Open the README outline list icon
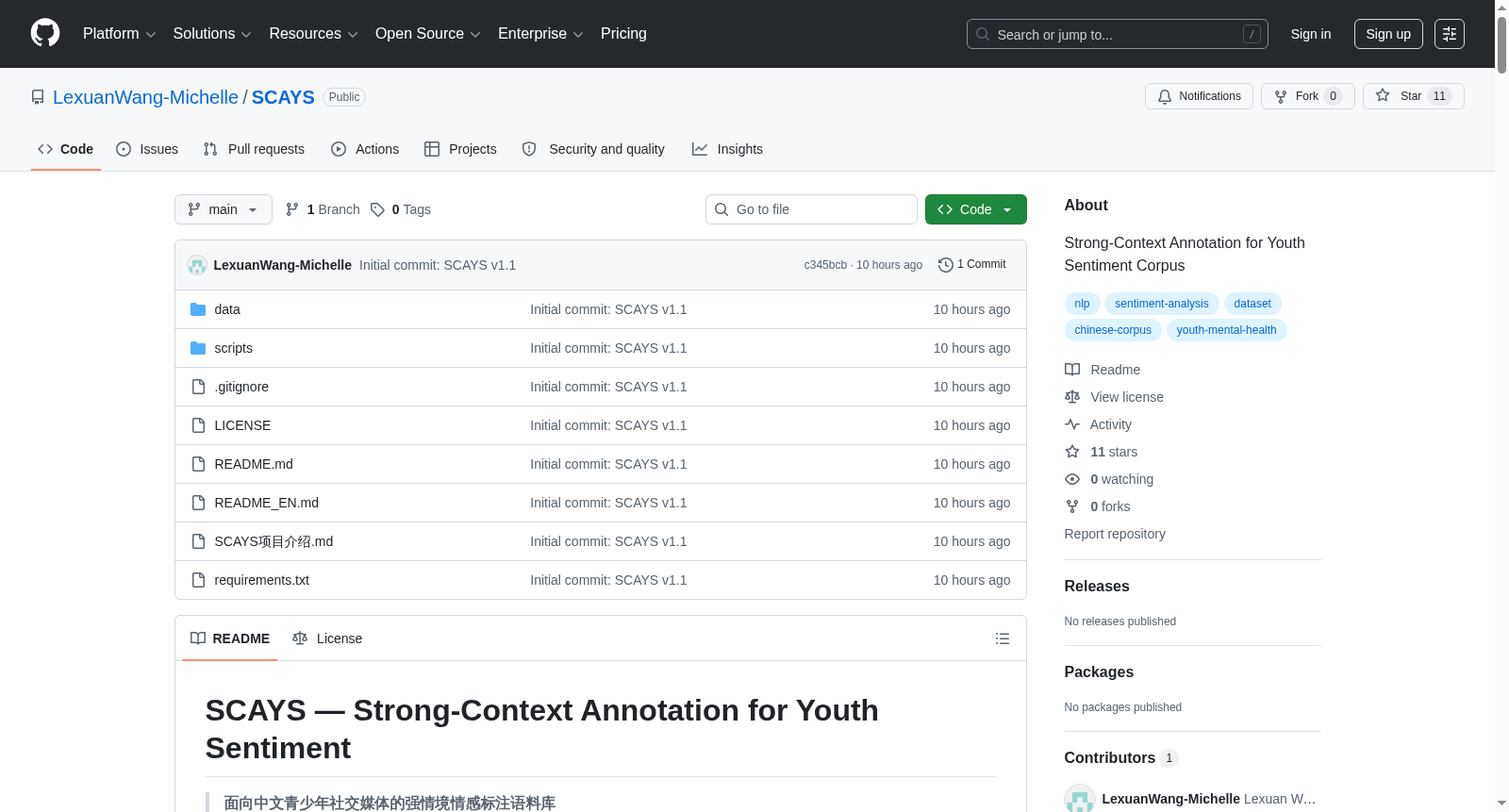 point(1003,638)
